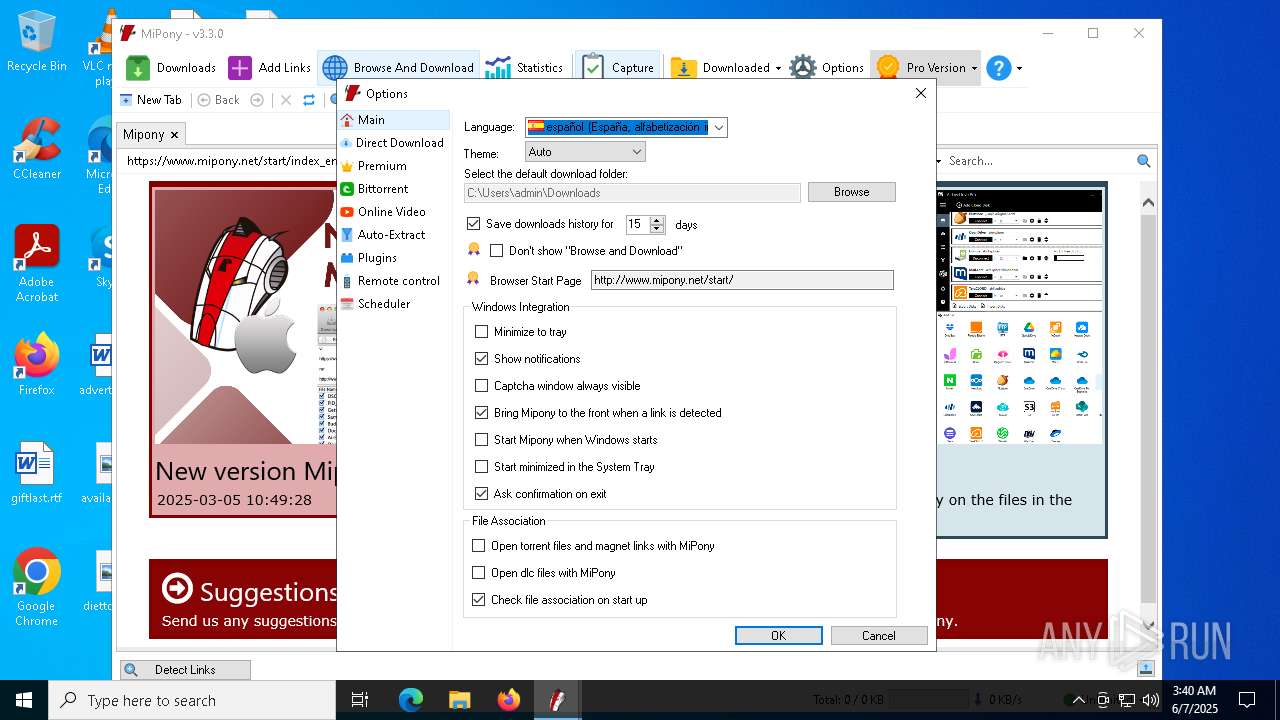Toggle Ask confirmation on exit
The height and width of the screenshot is (720, 1280).
click(482, 494)
